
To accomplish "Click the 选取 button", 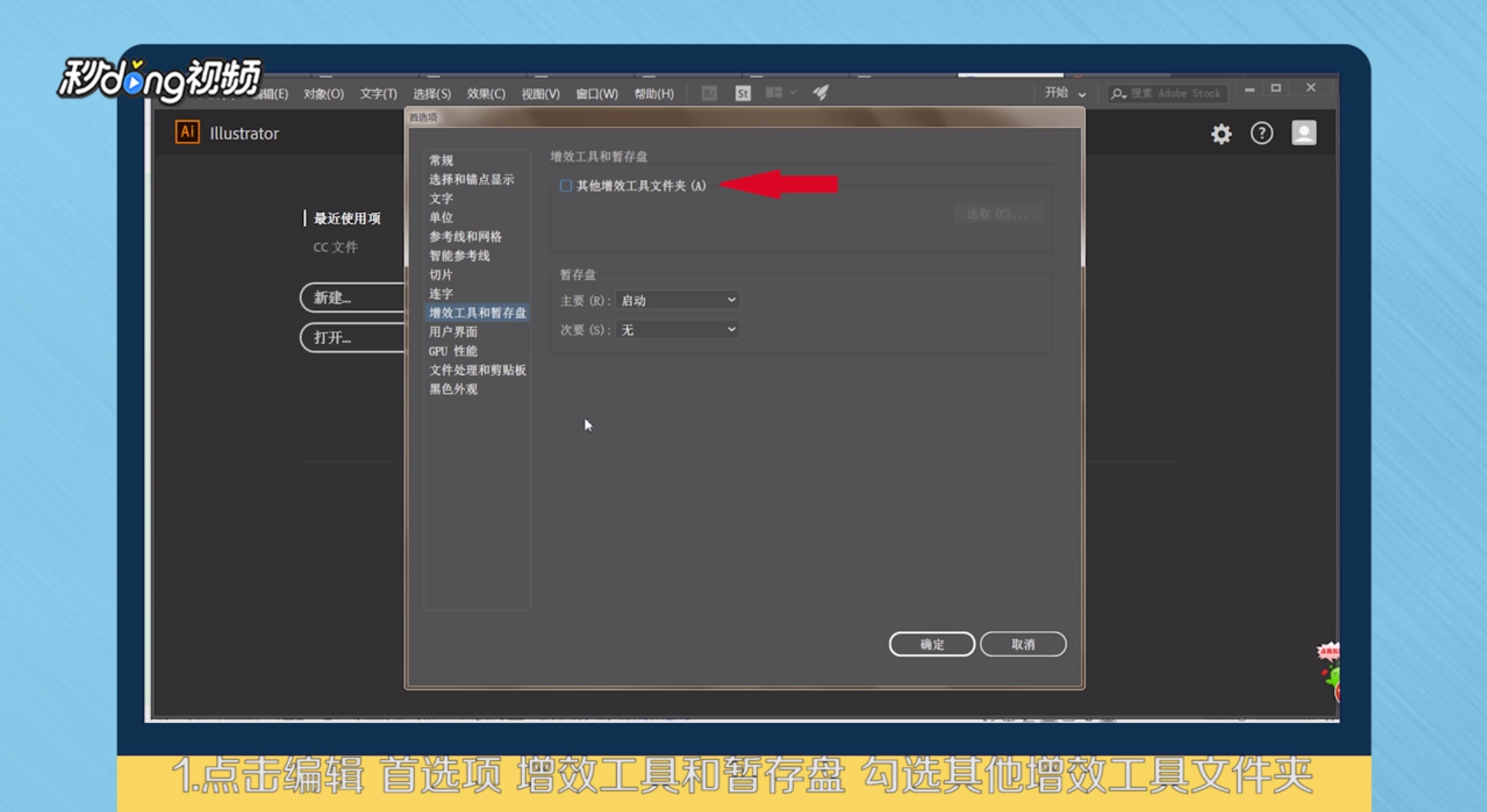I will pos(998,214).
